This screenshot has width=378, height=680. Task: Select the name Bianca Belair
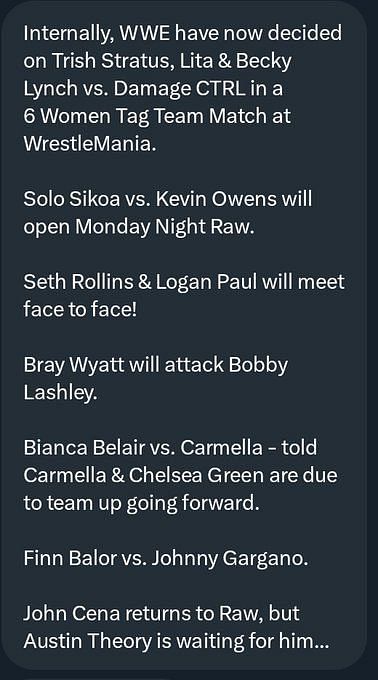(x=84, y=448)
